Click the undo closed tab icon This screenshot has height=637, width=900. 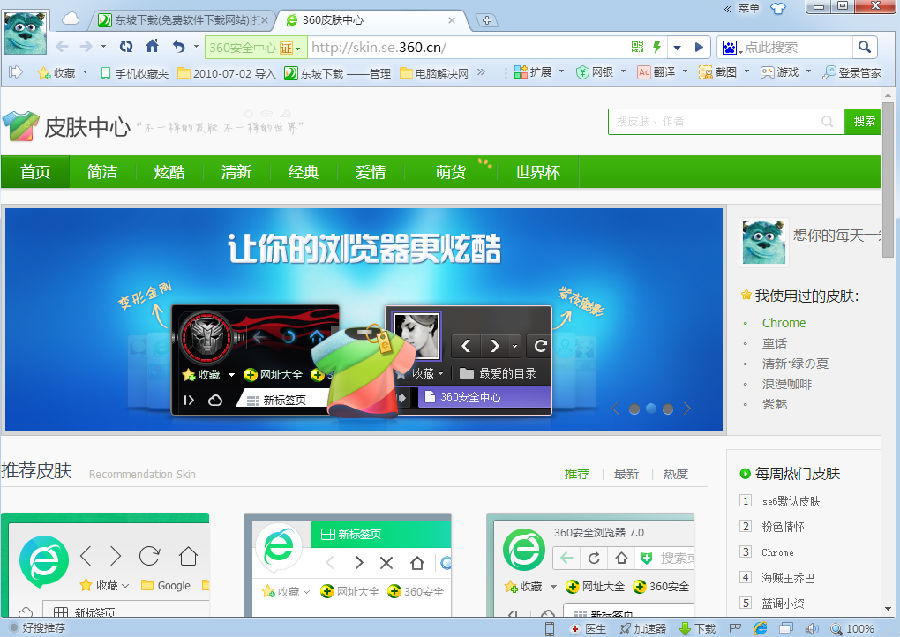[x=179, y=46]
